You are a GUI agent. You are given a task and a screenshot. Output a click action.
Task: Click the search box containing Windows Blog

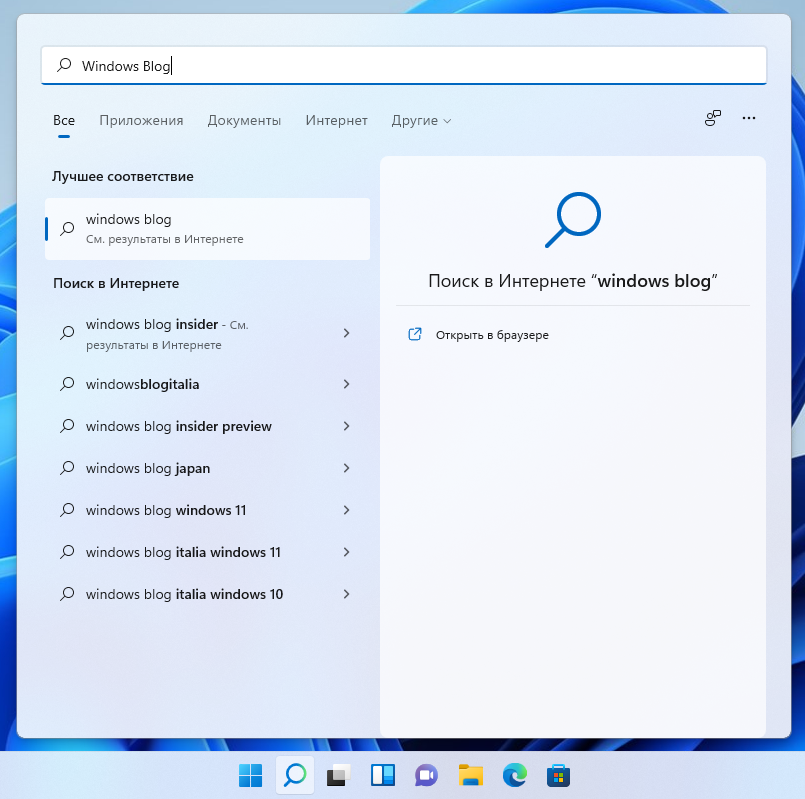(x=404, y=66)
